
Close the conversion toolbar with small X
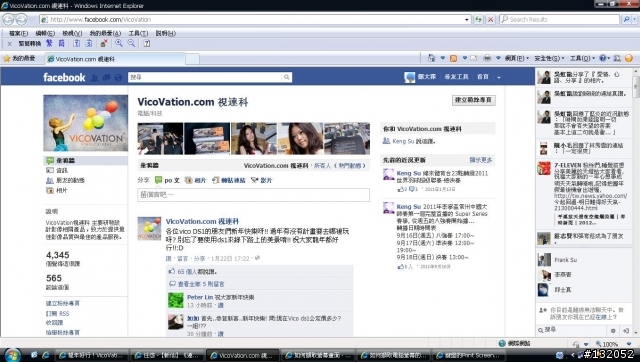(x=9, y=43)
